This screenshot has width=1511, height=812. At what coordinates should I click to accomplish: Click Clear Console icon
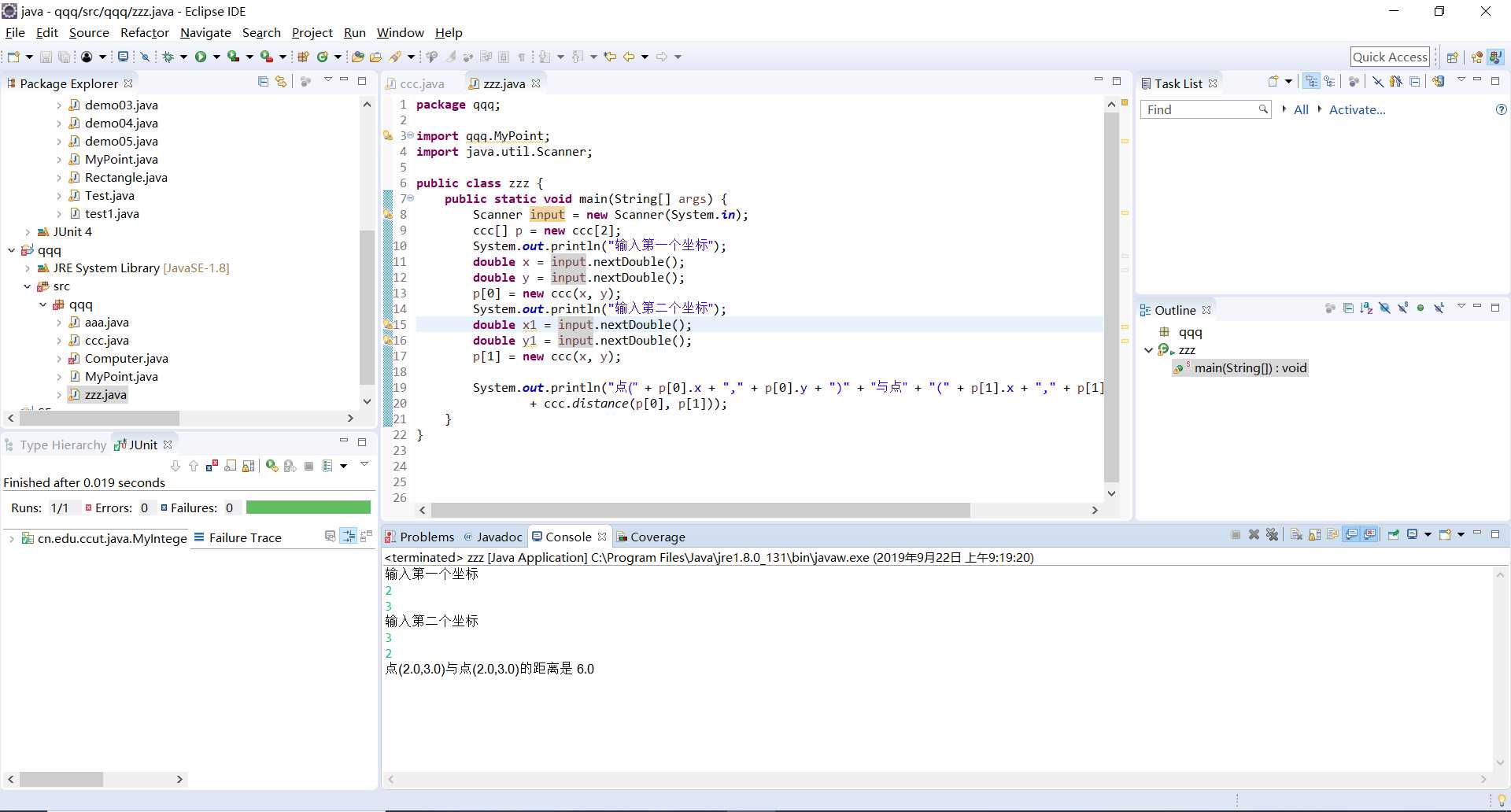[1296, 535]
